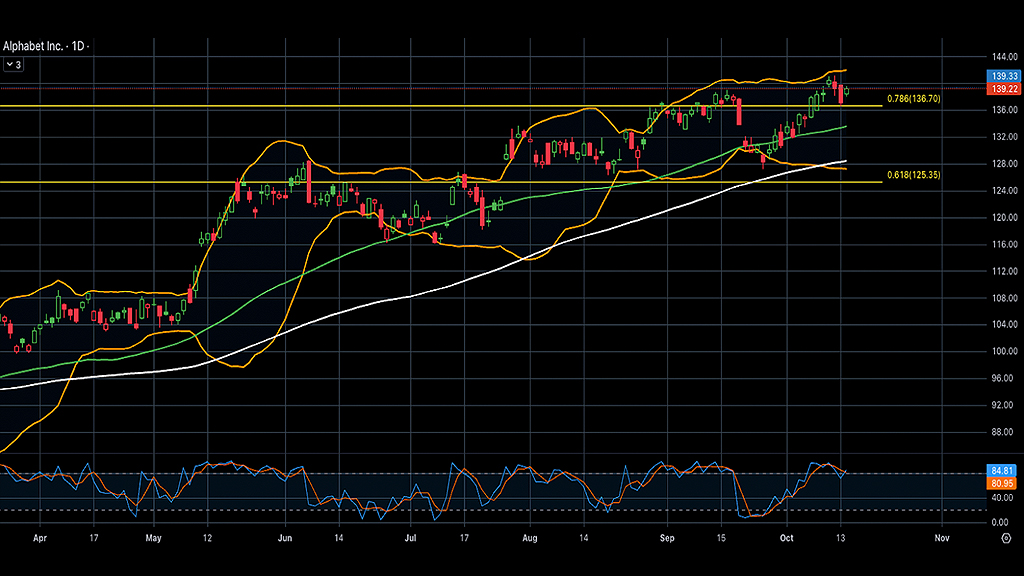
Task: Click the 124.00 price axis label
Action: coord(1004,190)
